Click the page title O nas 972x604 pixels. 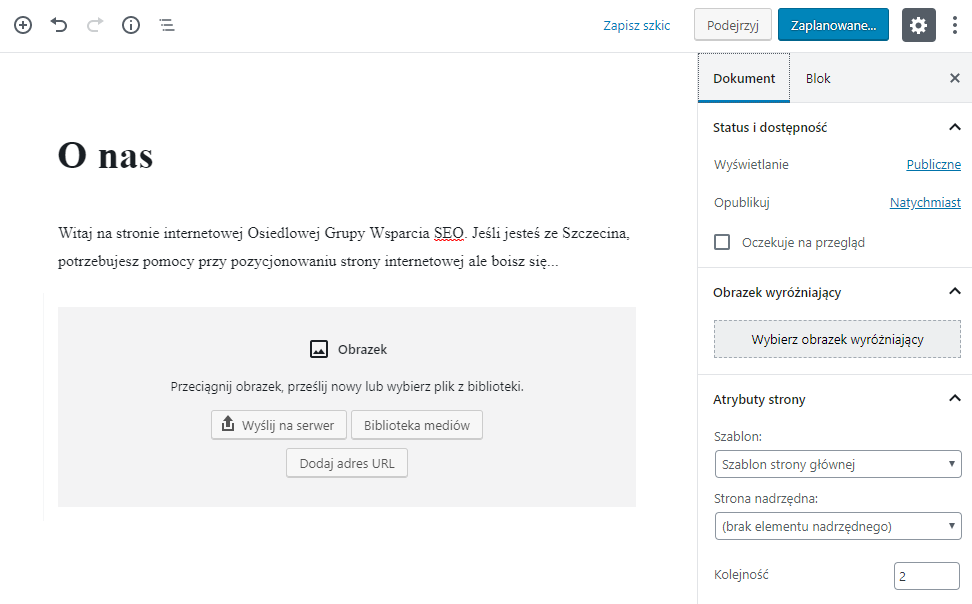pos(105,155)
